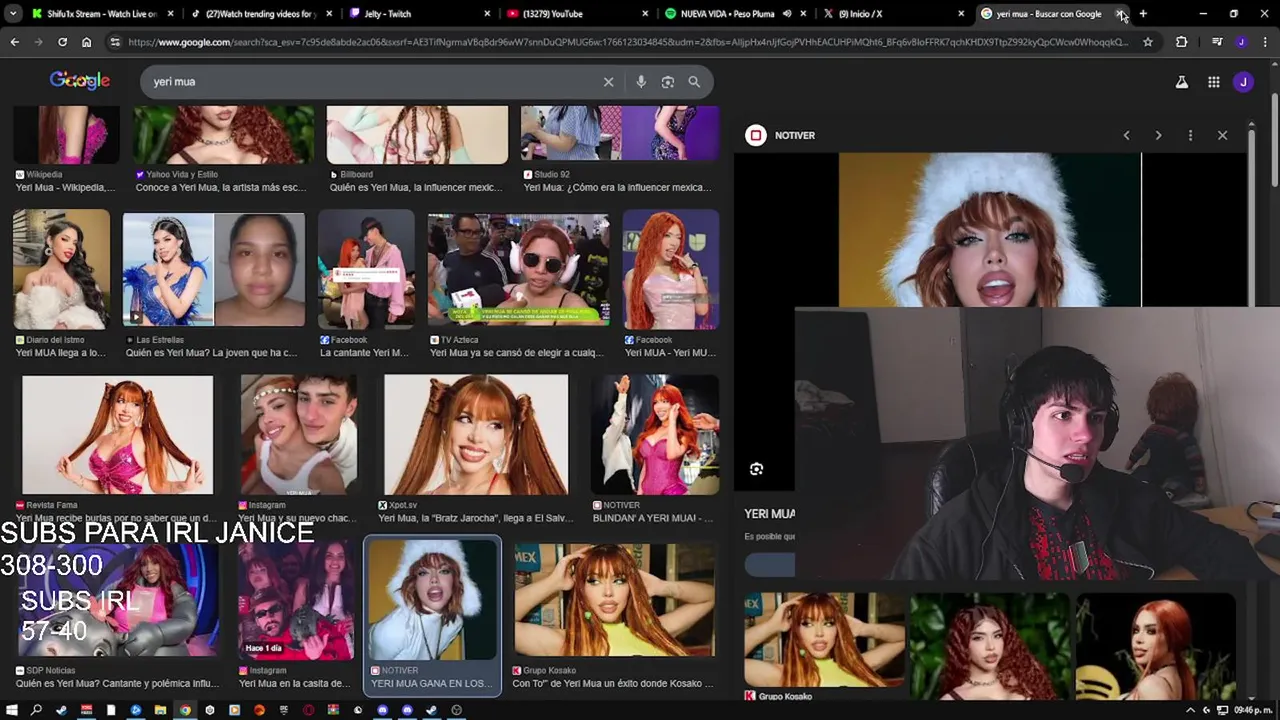Focus the yeri mua search field
The image size is (1280, 720).
click(370, 82)
